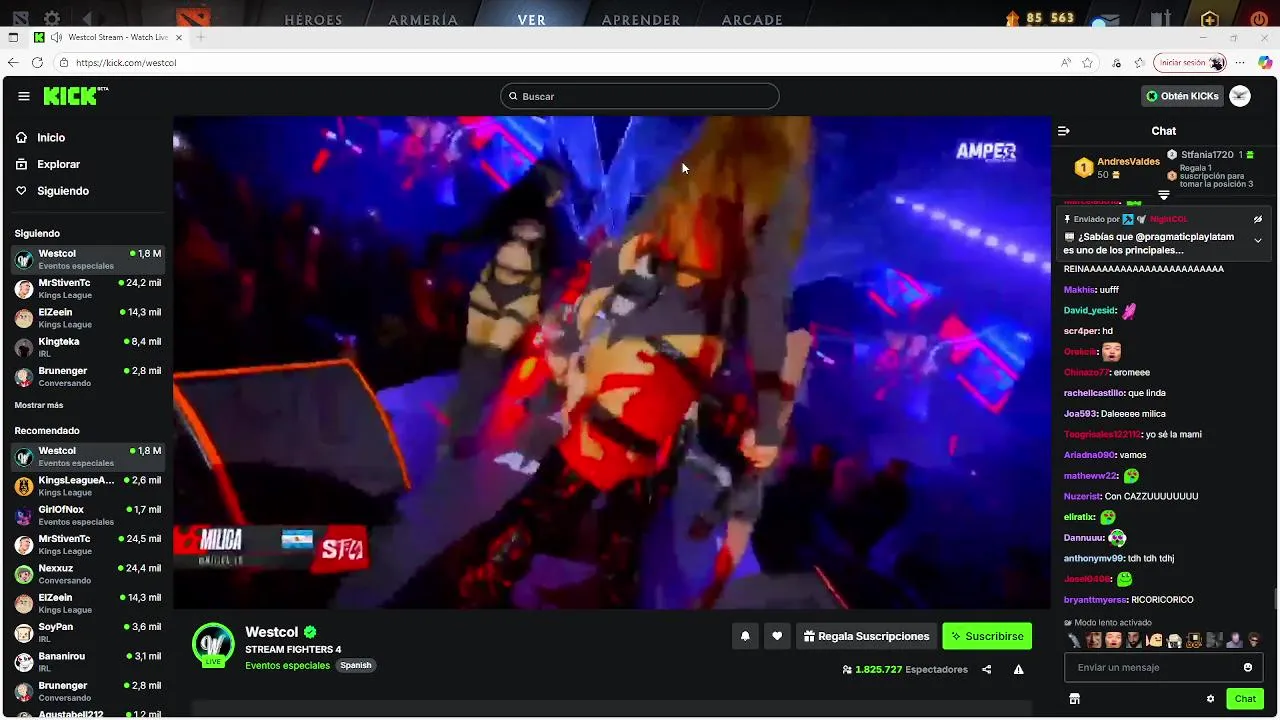Image resolution: width=1280 pixels, height=720 pixels.
Task: Open the Copilot icon in browser
Action: (1265, 62)
